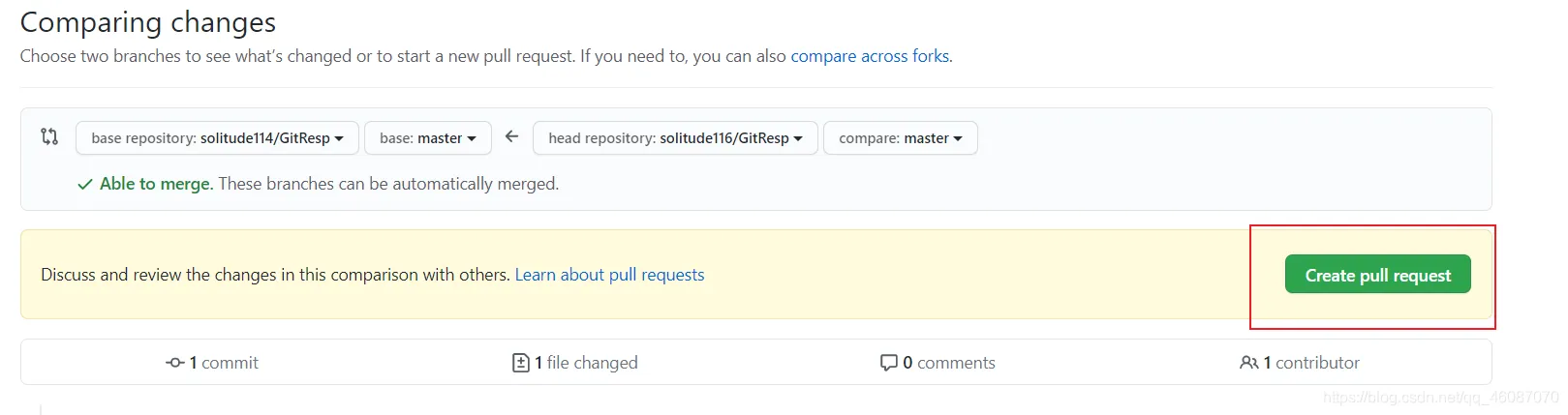Viewport: 1568px width, 415px height.
Task: Open the Learn about pull requests link
Action: point(609,275)
